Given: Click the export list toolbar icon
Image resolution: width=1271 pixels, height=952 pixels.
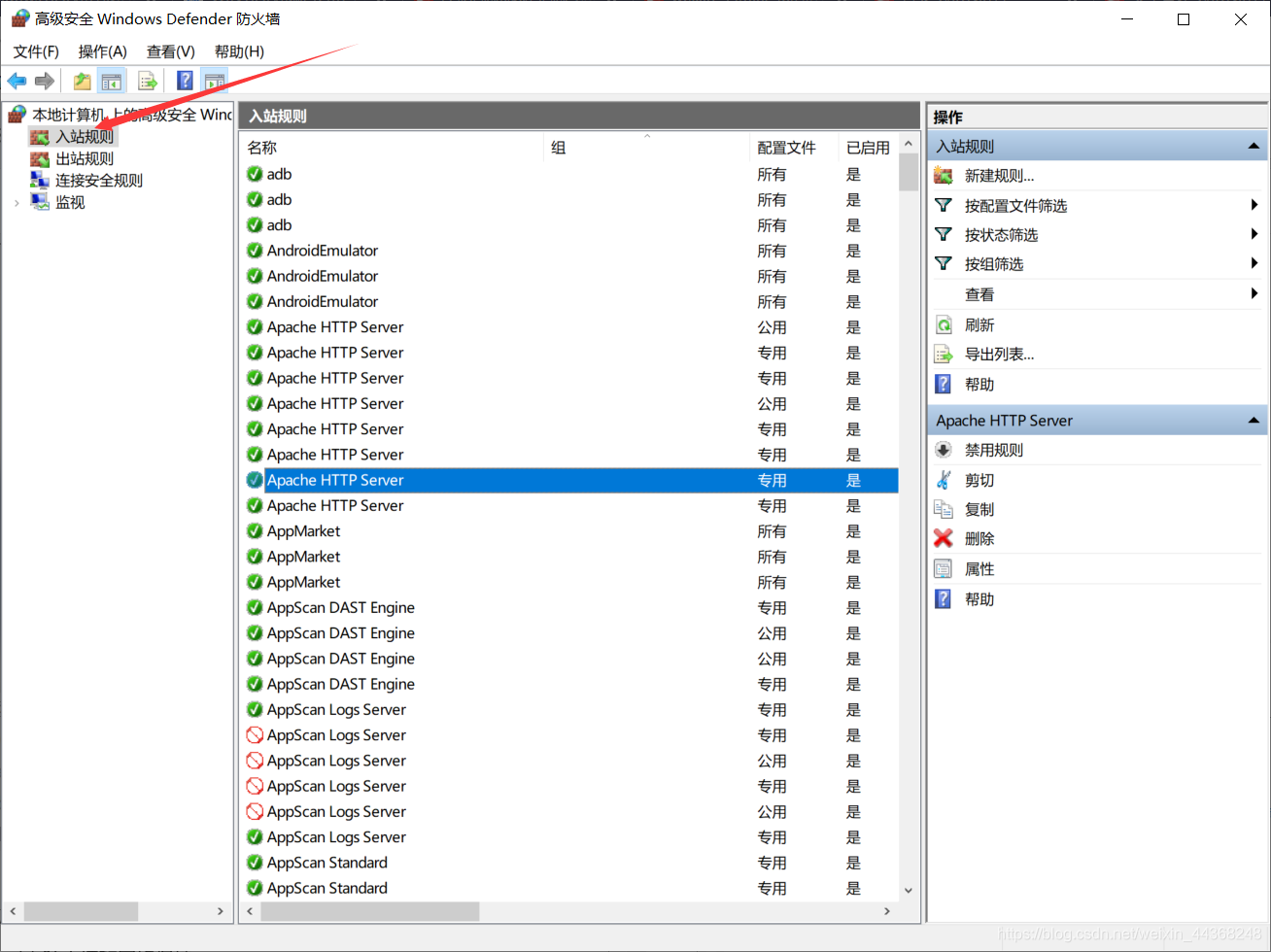Looking at the screenshot, I should 148,81.
